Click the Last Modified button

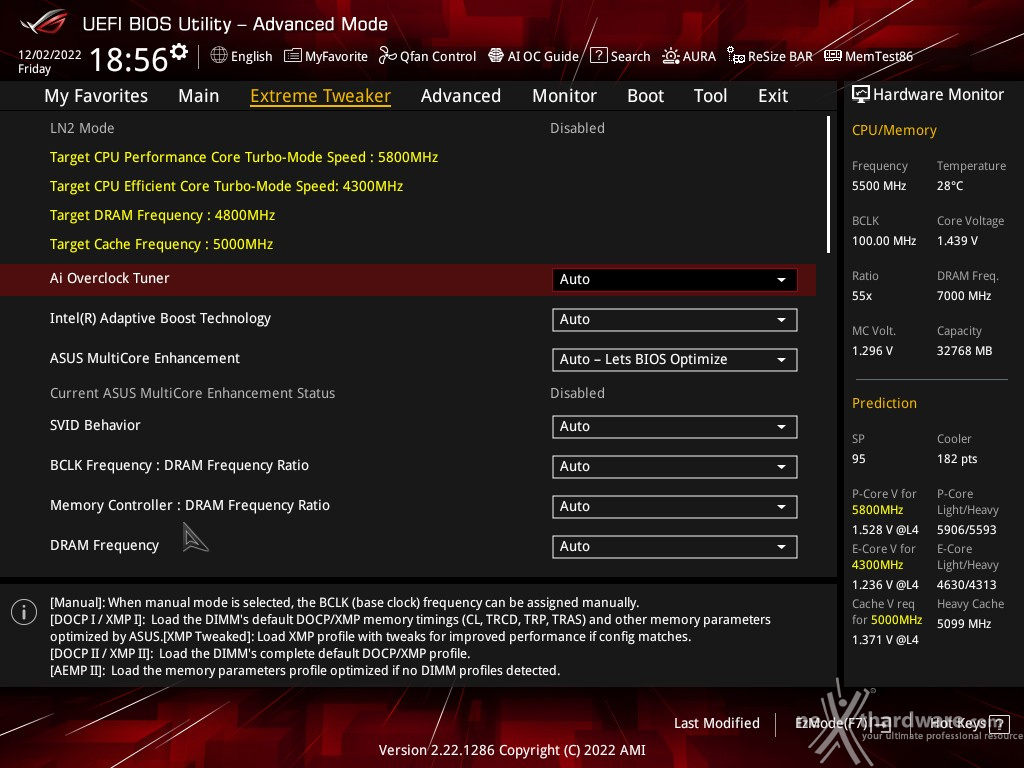click(716, 723)
